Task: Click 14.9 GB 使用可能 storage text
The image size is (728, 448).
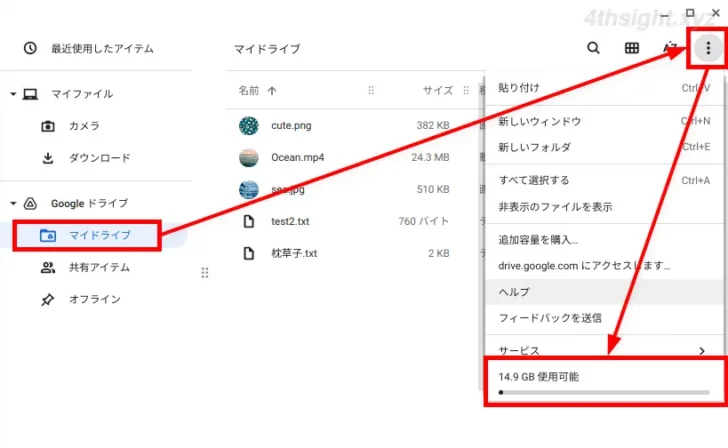Action: 539,377
